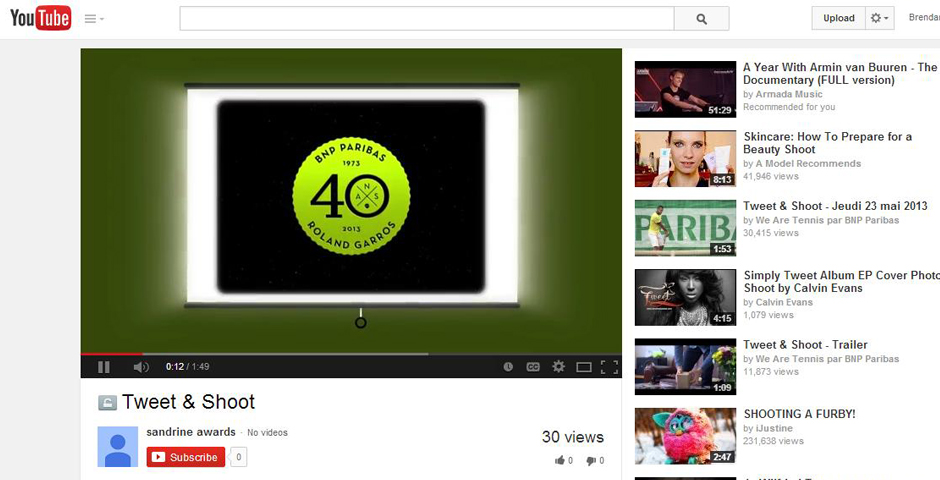The image size is (940, 480).
Task: Open Simply Tweet Album EP thumbnail
Action: [x=685, y=297]
